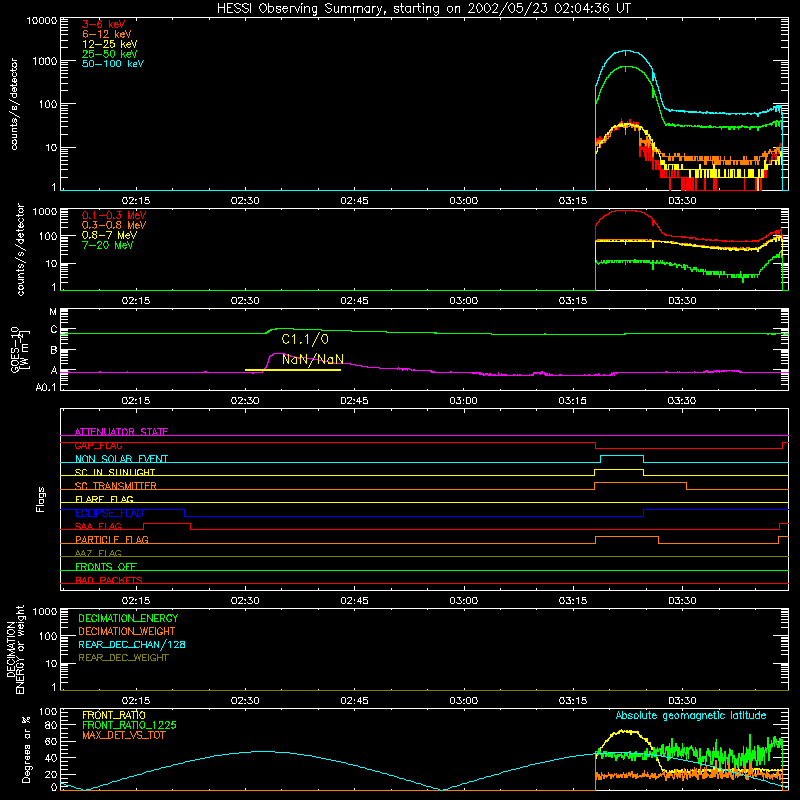
Task: Click the DECIMATION ENERGY or weight axis title
Action: click(x=15, y=649)
